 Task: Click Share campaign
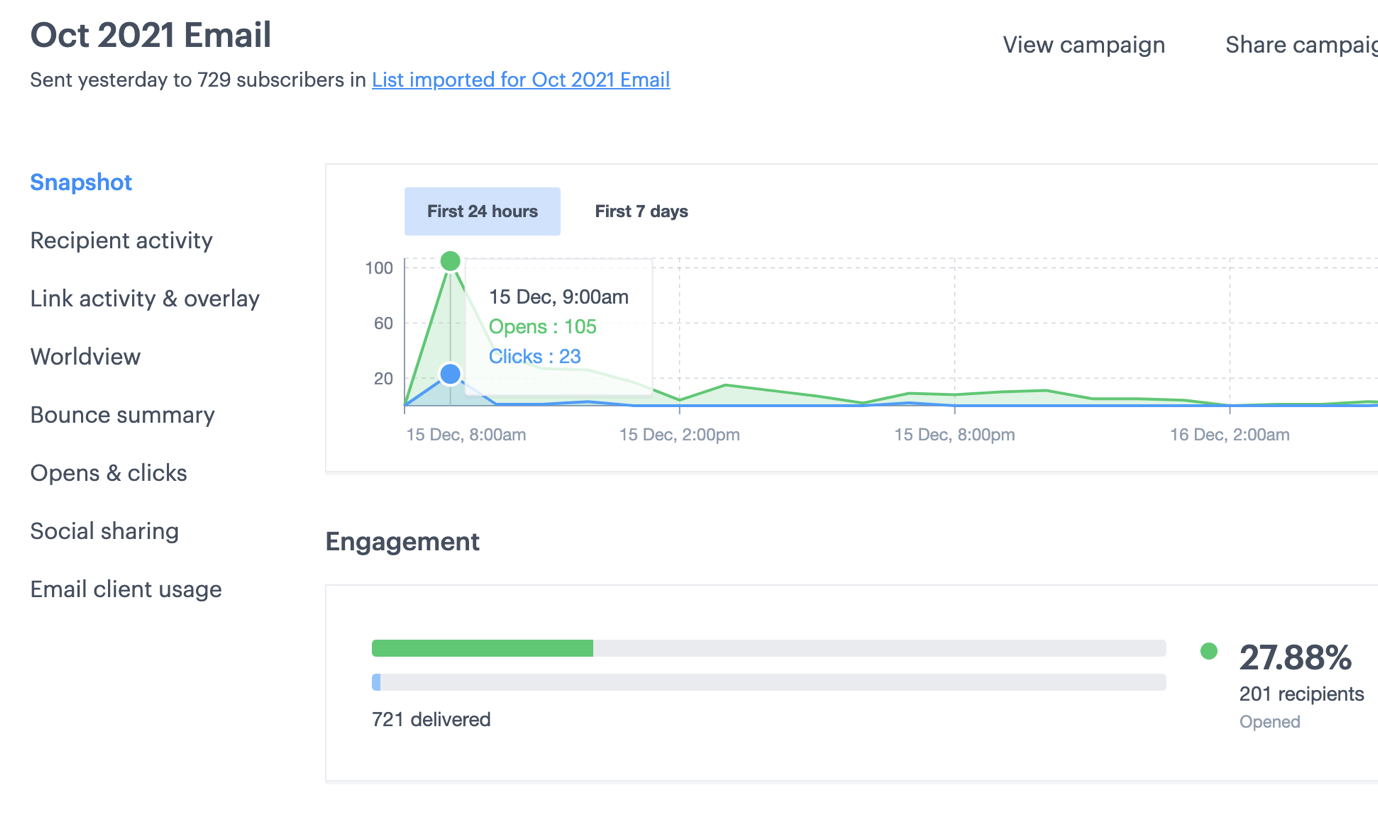(1300, 45)
